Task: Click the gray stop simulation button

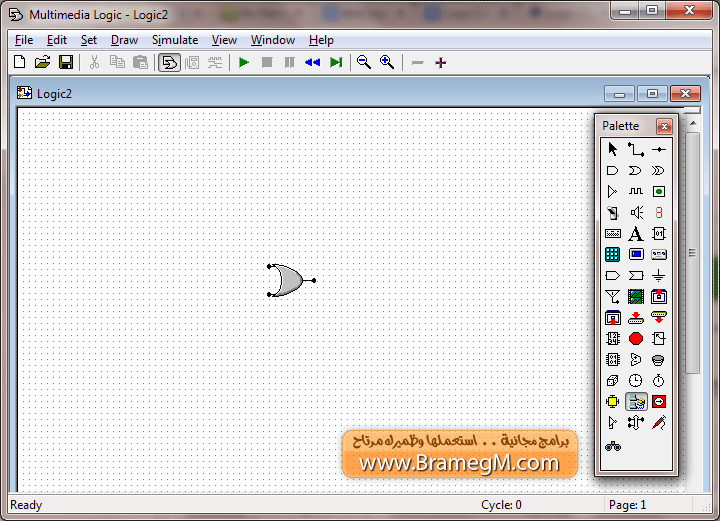Action: [267, 62]
